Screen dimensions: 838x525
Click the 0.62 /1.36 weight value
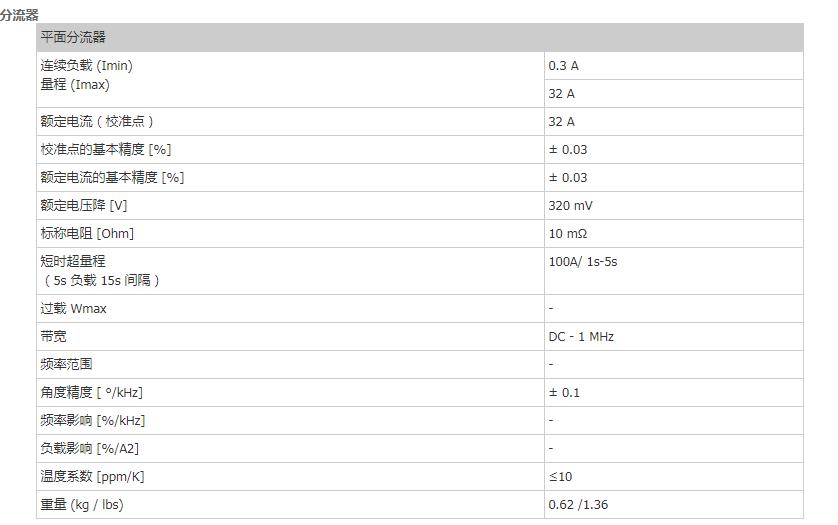[x=578, y=505]
